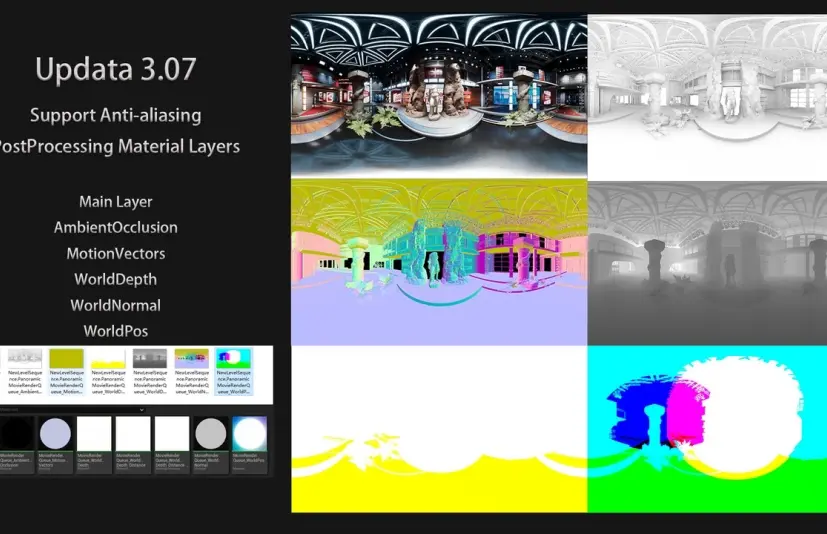Select the large yellow-and-white depth panorama preview
This screenshot has width=827, height=534.
[x=438, y=430]
